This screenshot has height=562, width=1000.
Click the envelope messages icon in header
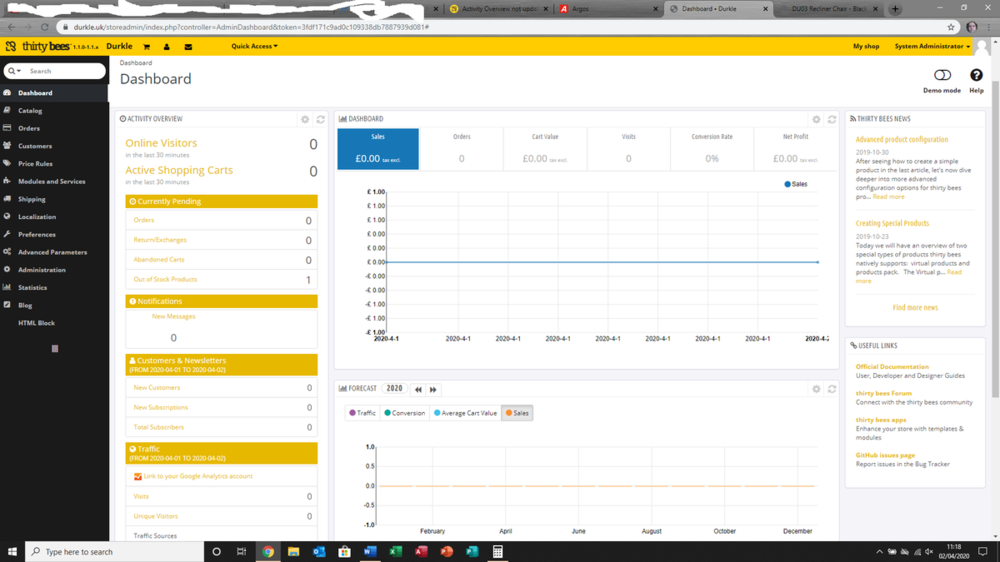pos(188,47)
